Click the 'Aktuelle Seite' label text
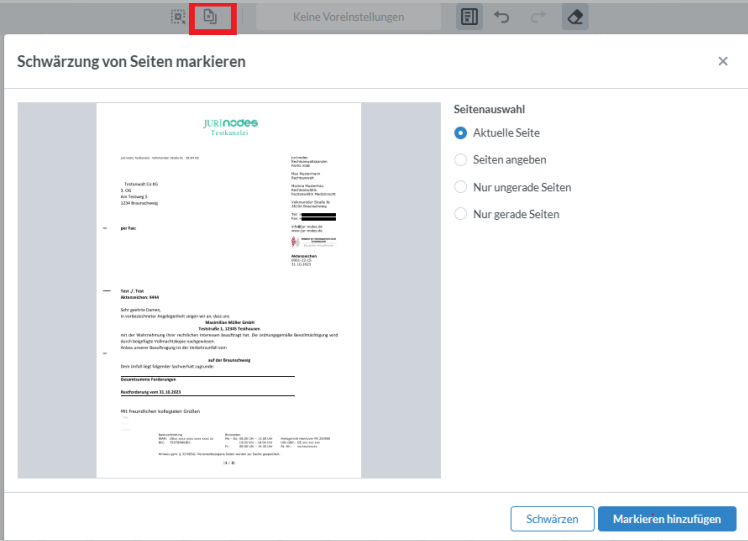The width and height of the screenshot is (748, 541). click(x=506, y=133)
